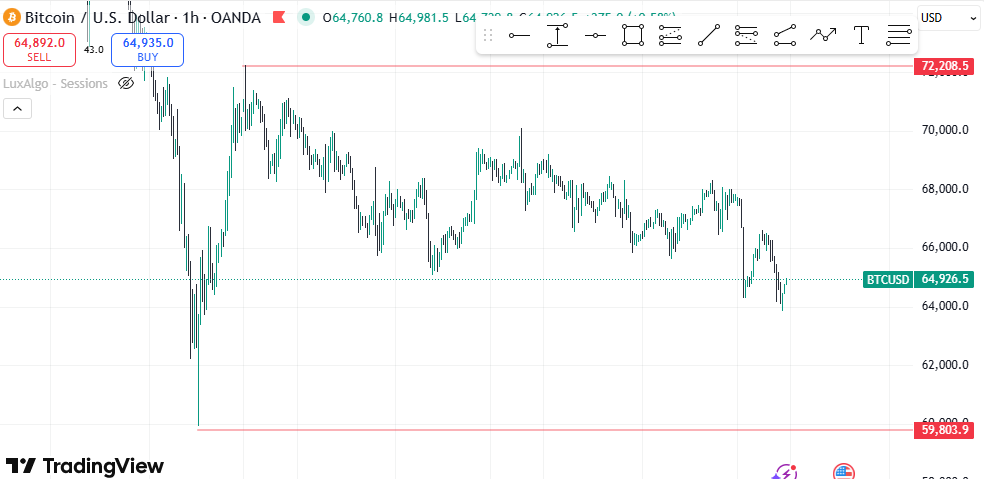This screenshot has width=984, height=479.
Task: Click the 64,000.0 price axis value
Action: click(x=945, y=306)
